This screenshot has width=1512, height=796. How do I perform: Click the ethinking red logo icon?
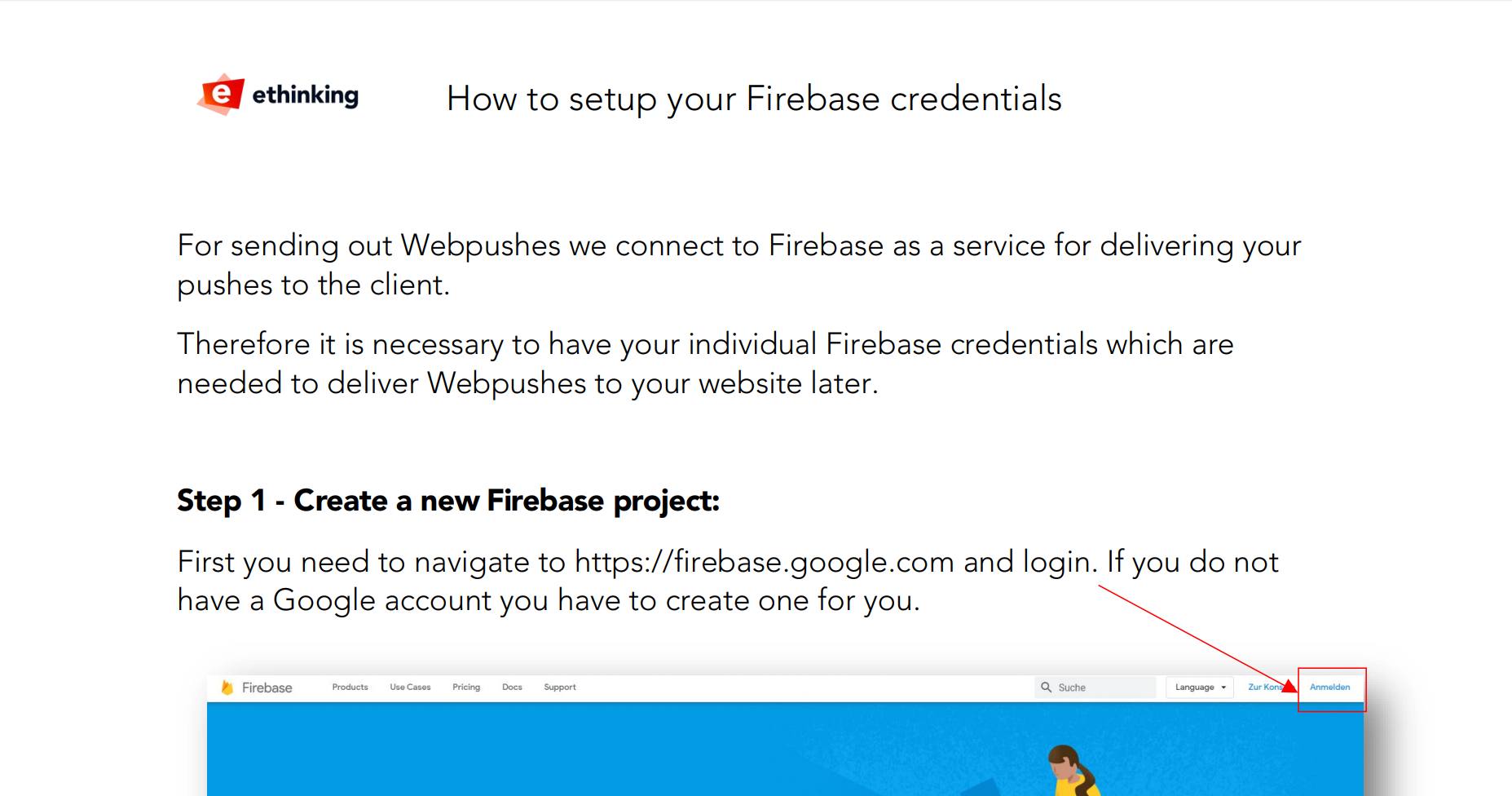click(220, 95)
